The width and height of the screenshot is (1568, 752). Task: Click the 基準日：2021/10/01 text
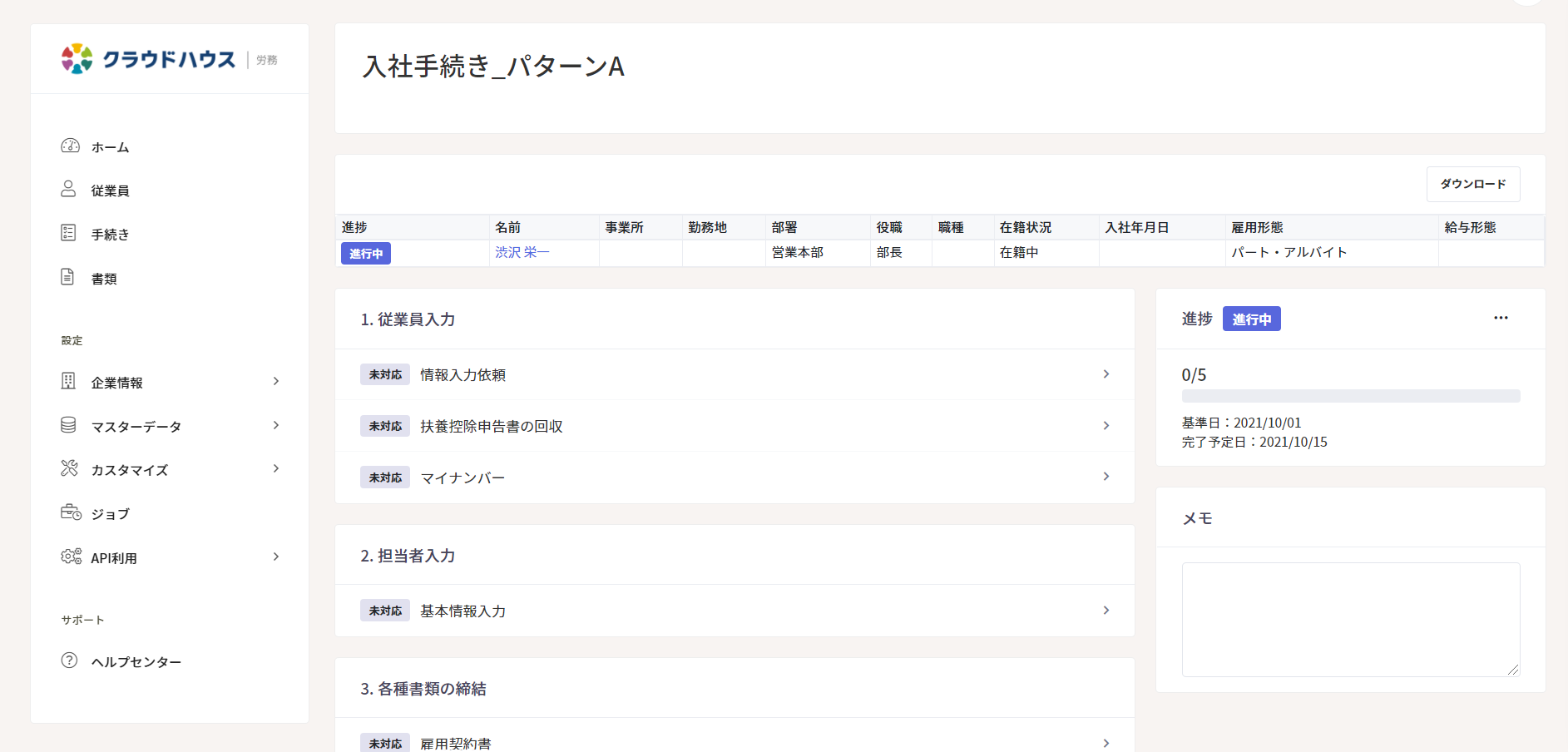[x=1241, y=423]
